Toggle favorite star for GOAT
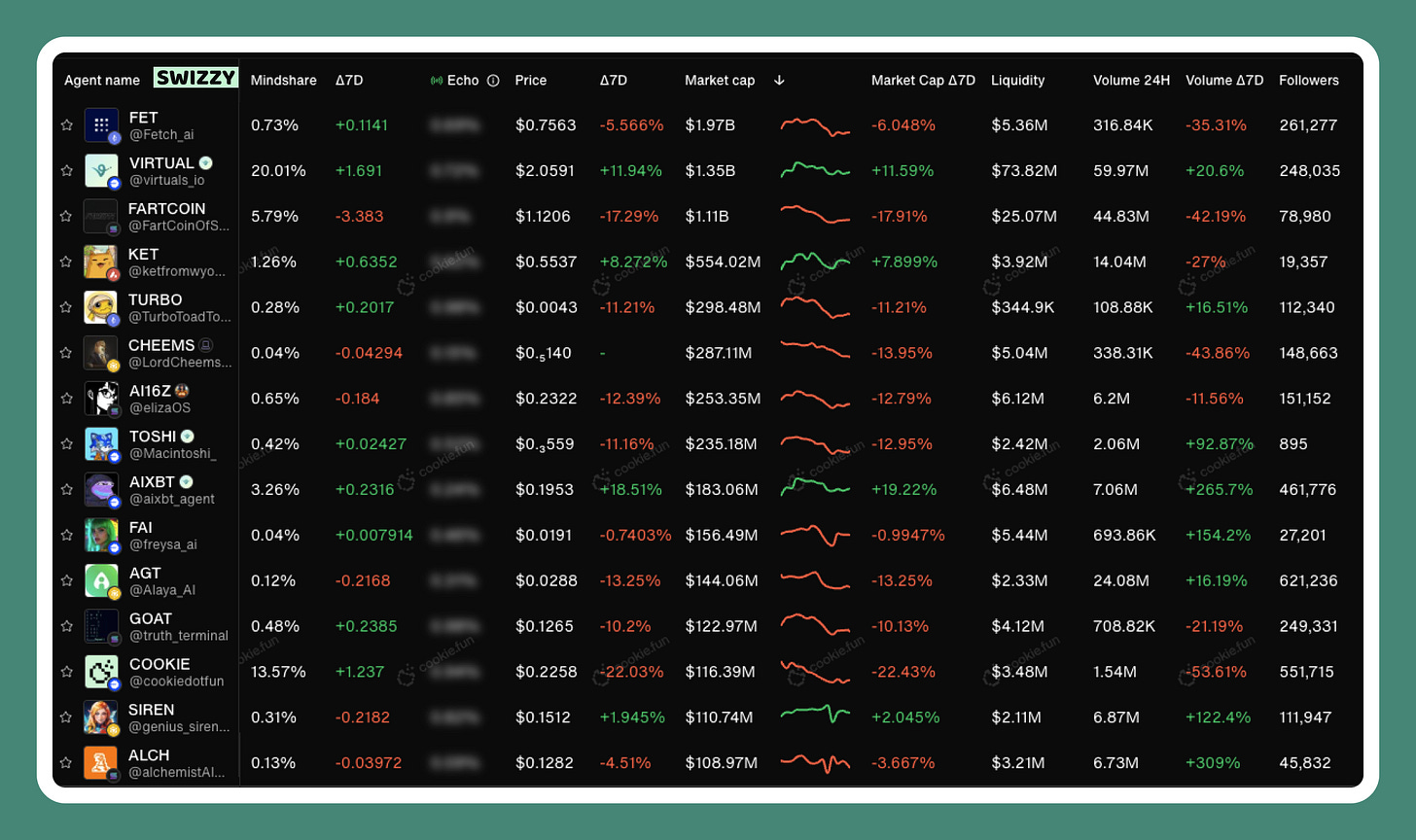 point(66,627)
